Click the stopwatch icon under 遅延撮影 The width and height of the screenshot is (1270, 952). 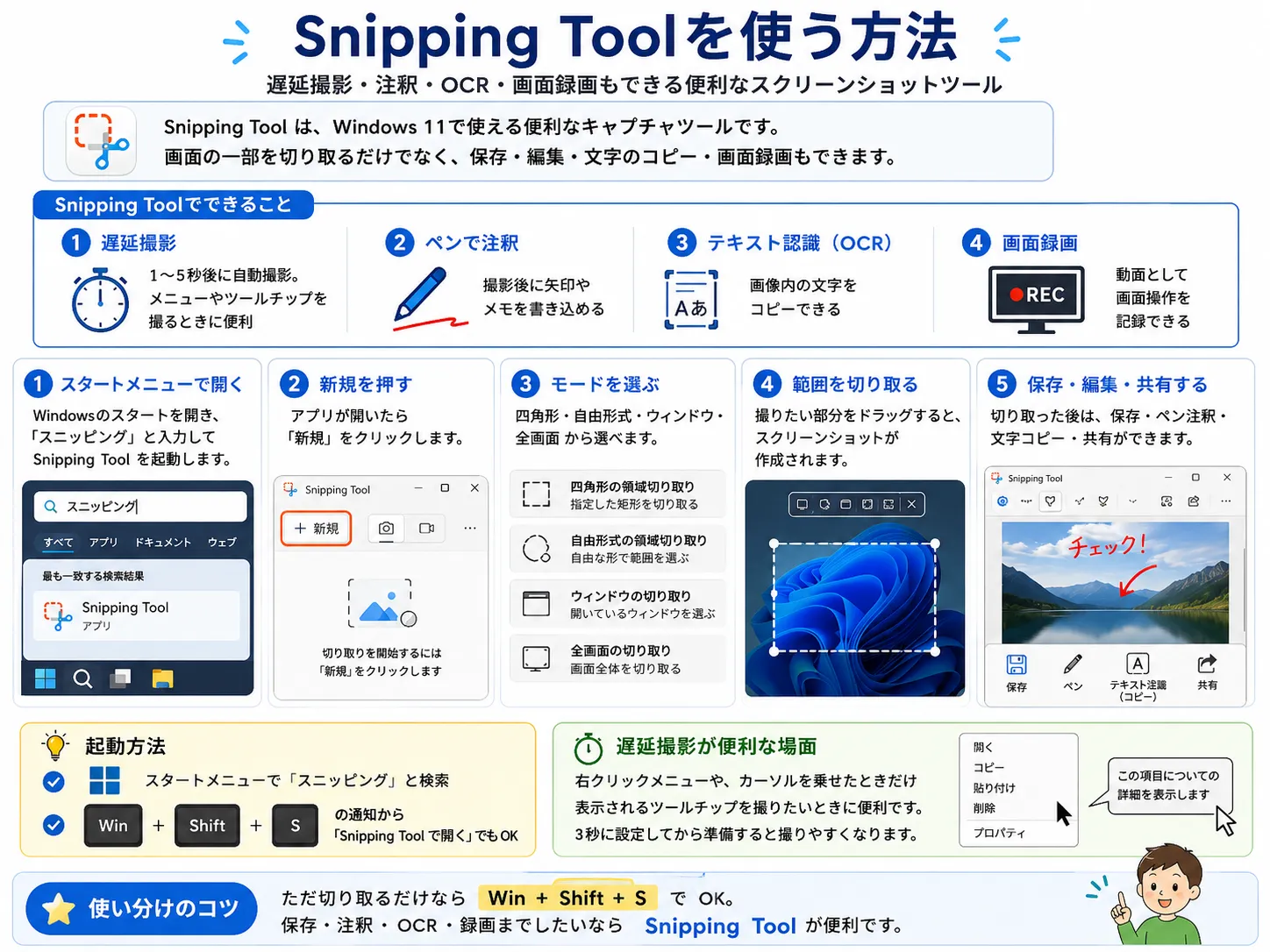pos(100,301)
